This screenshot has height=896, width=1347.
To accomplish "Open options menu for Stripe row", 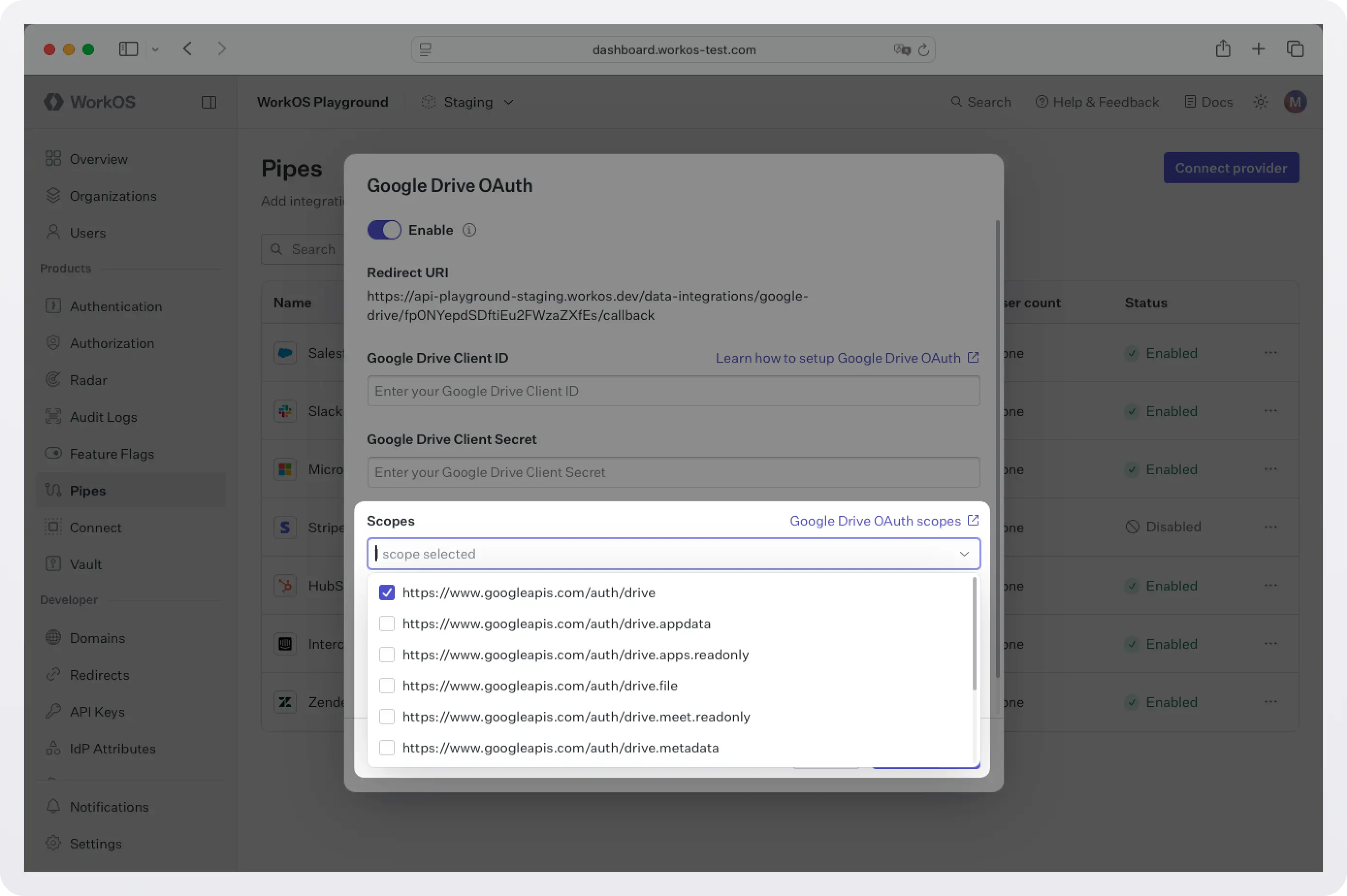I will click(1271, 527).
